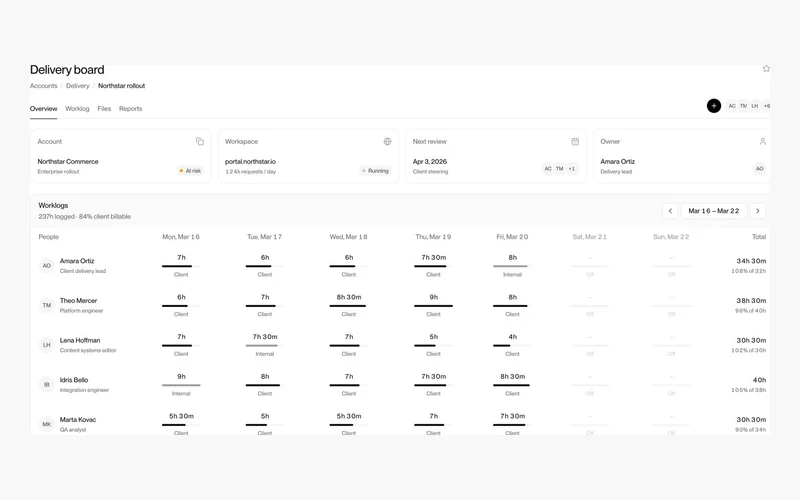
Task: Click Lena Hoffman's Tuesday 7h 30m entry
Action: pyautogui.click(x=265, y=345)
